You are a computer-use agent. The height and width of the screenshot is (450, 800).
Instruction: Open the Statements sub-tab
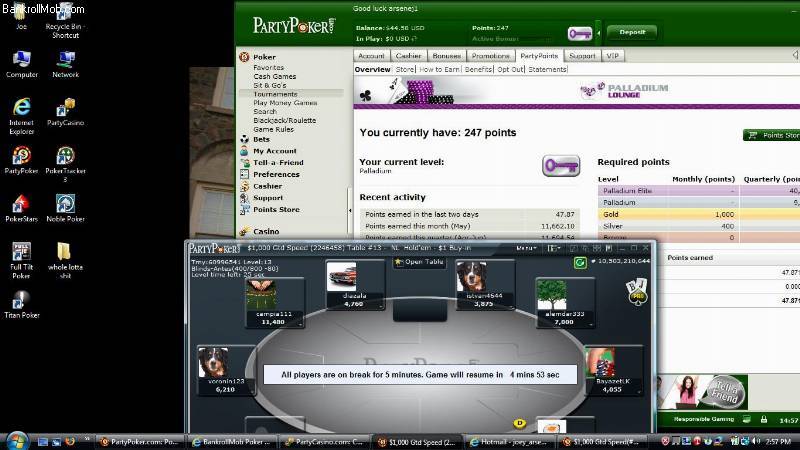(547, 69)
